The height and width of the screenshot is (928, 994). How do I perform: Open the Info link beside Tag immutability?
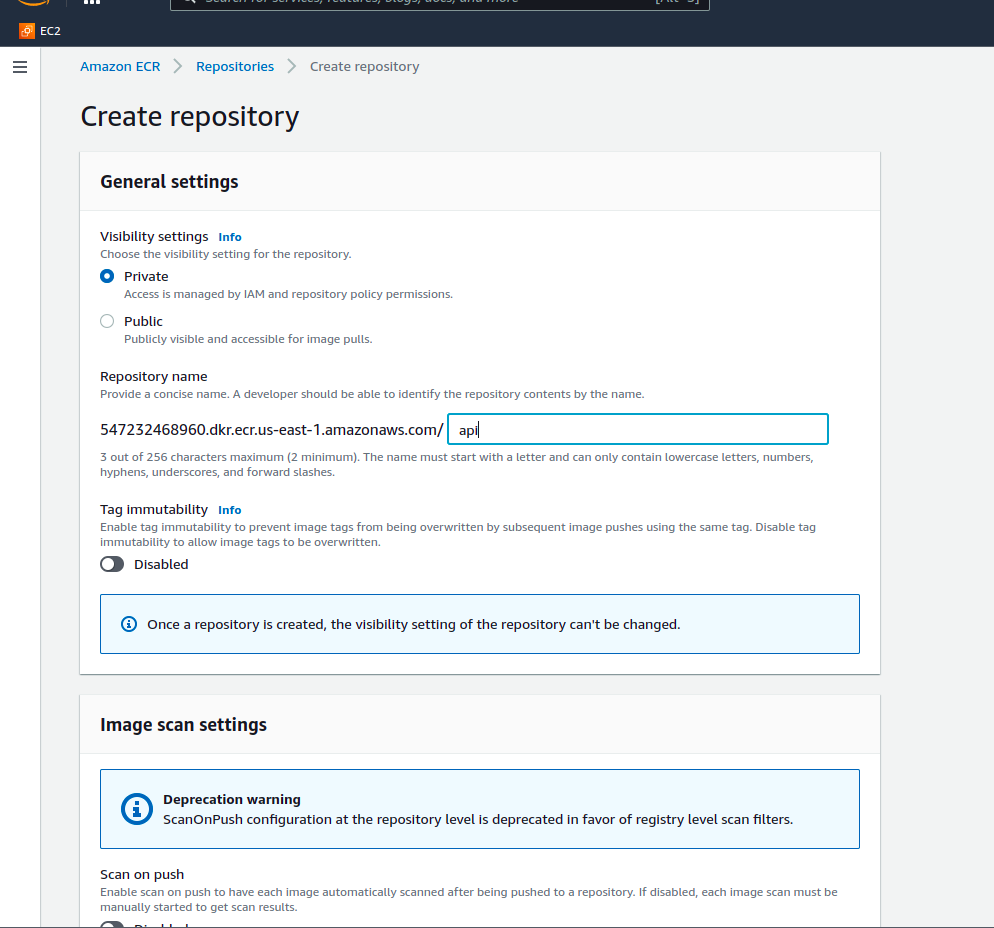pyautogui.click(x=229, y=510)
